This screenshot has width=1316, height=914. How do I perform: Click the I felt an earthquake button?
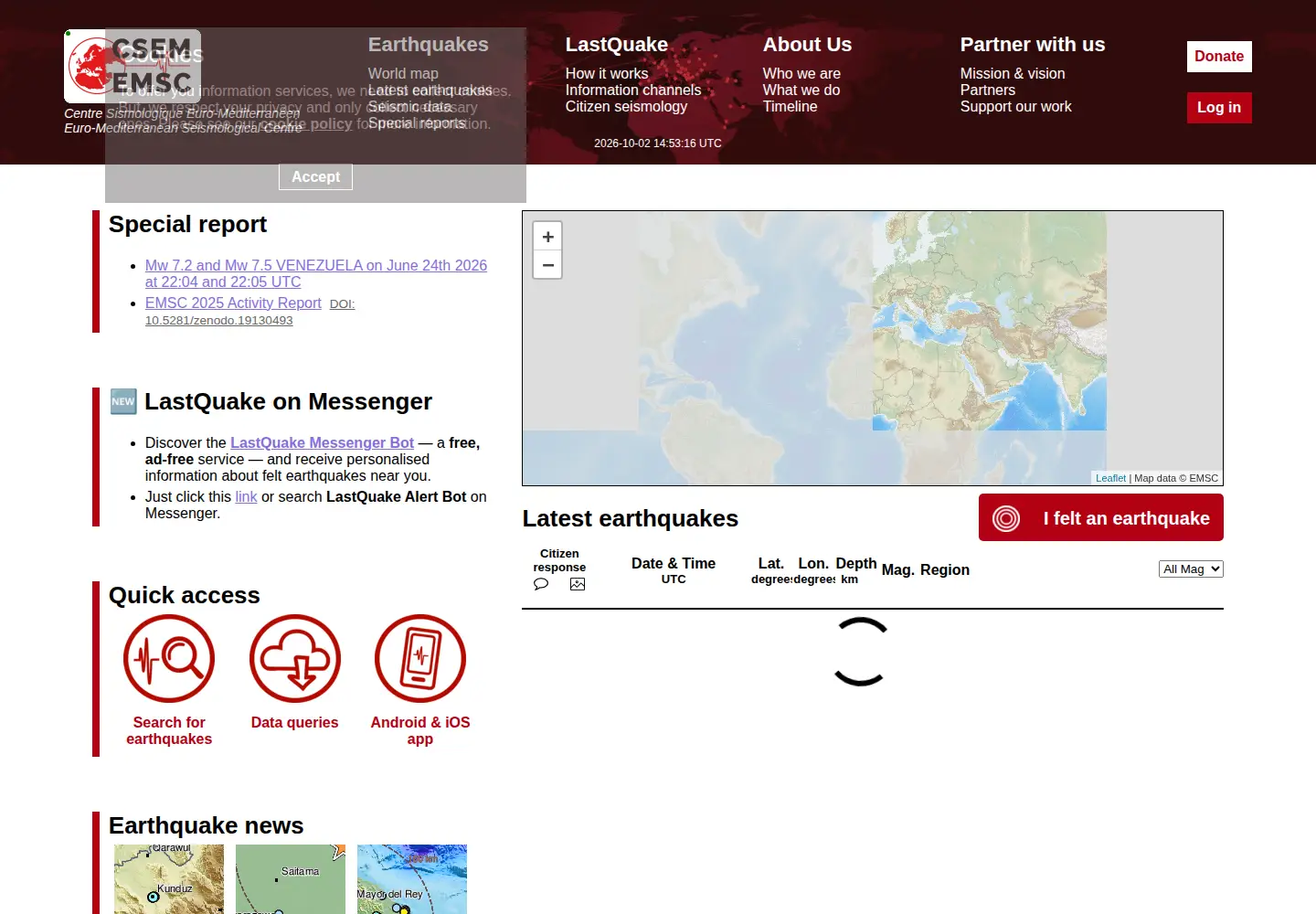(x=1101, y=518)
